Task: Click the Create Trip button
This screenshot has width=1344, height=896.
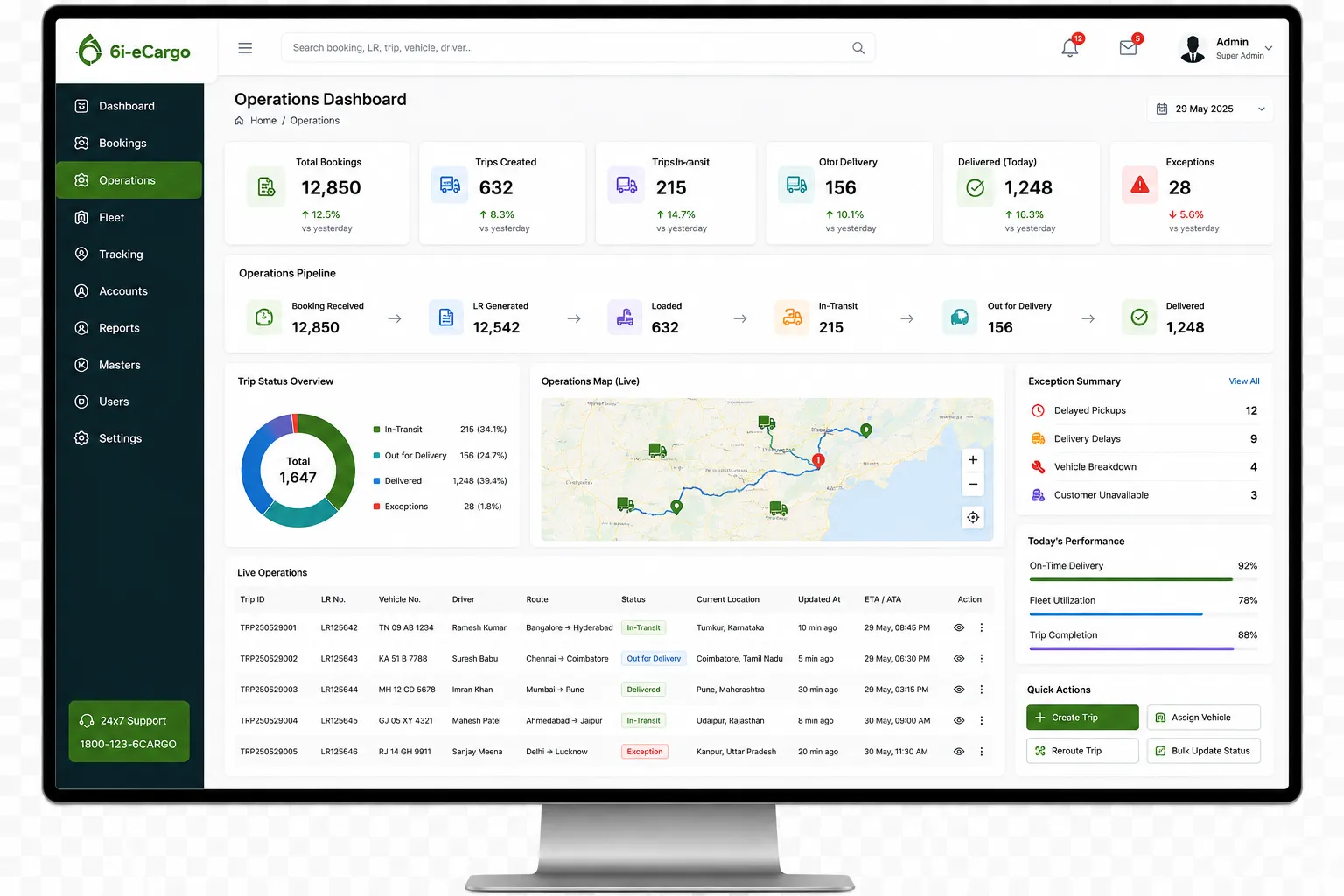Action: (x=1082, y=717)
